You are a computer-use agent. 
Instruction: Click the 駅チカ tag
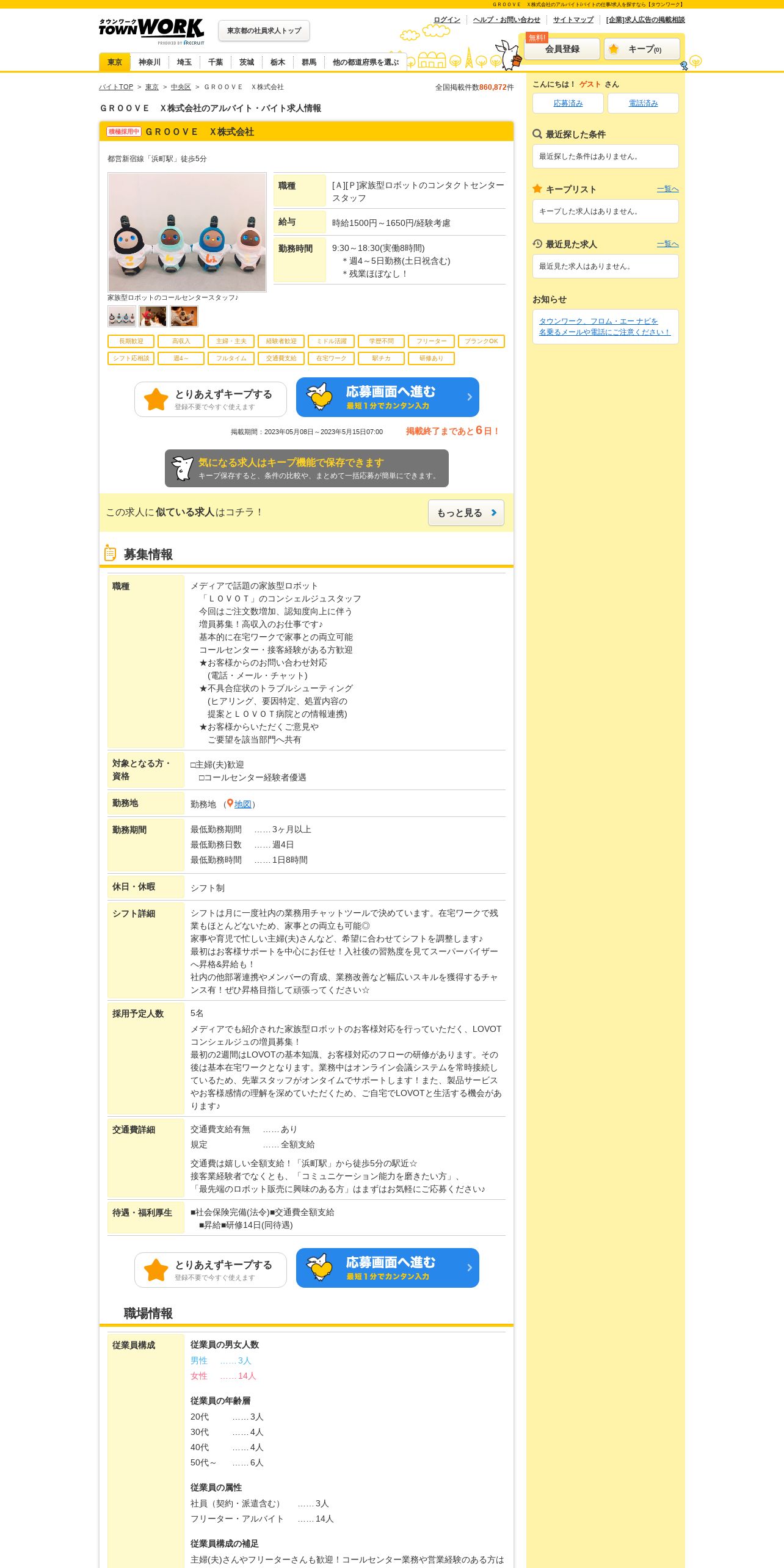pos(382,358)
